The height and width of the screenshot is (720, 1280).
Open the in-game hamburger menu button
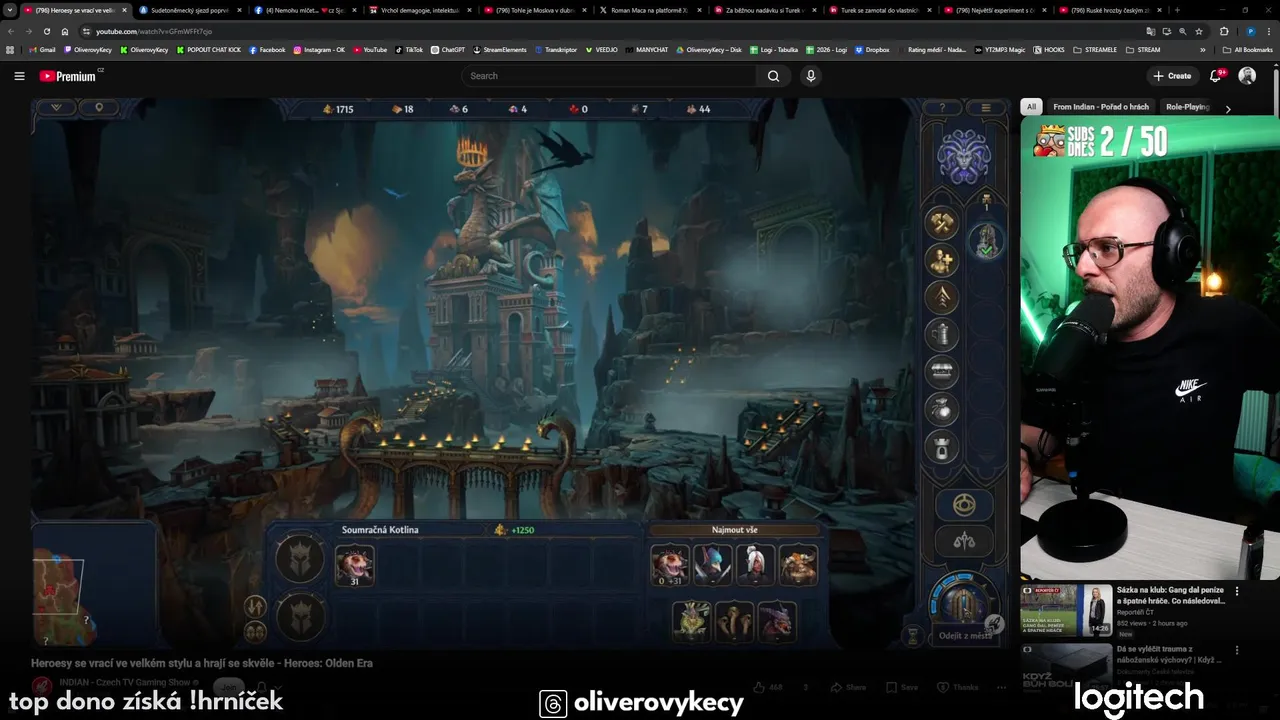pos(986,108)
